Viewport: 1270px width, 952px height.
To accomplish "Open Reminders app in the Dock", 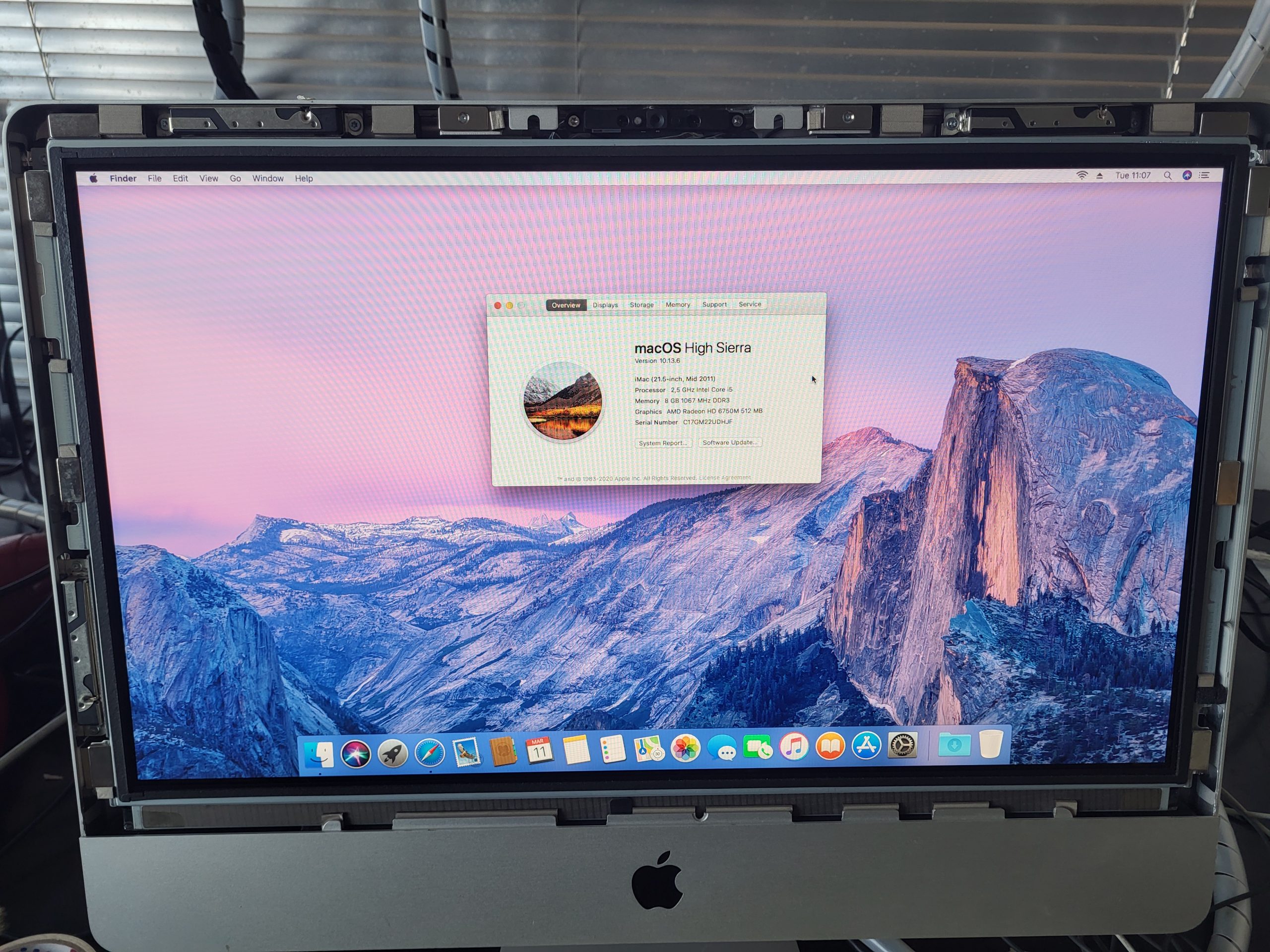I will tap(613, 749).
